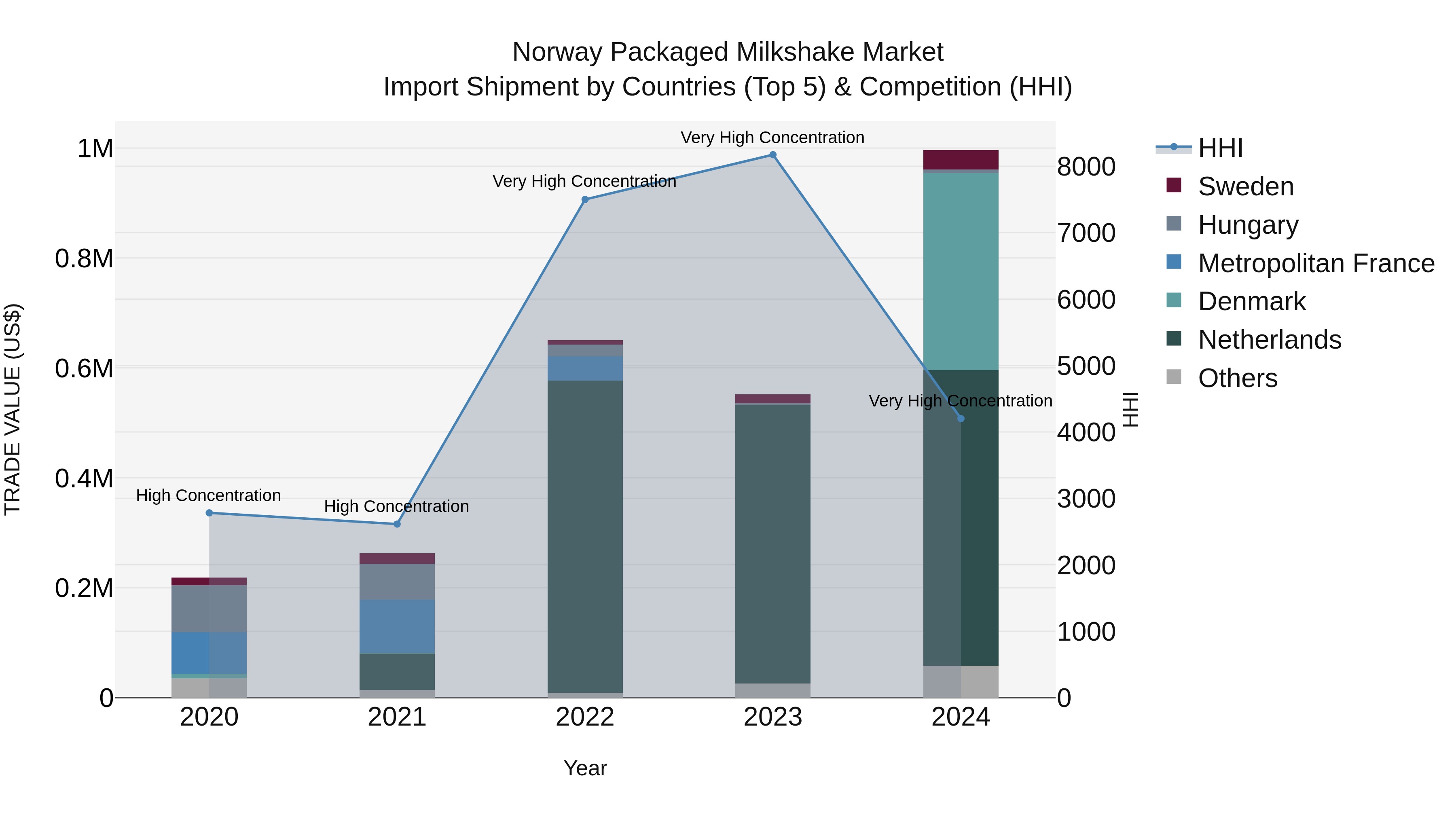The image size is (1456, 819).
Task: Select the Netherlands segment of 2021 bar
Action: point(397,671)
